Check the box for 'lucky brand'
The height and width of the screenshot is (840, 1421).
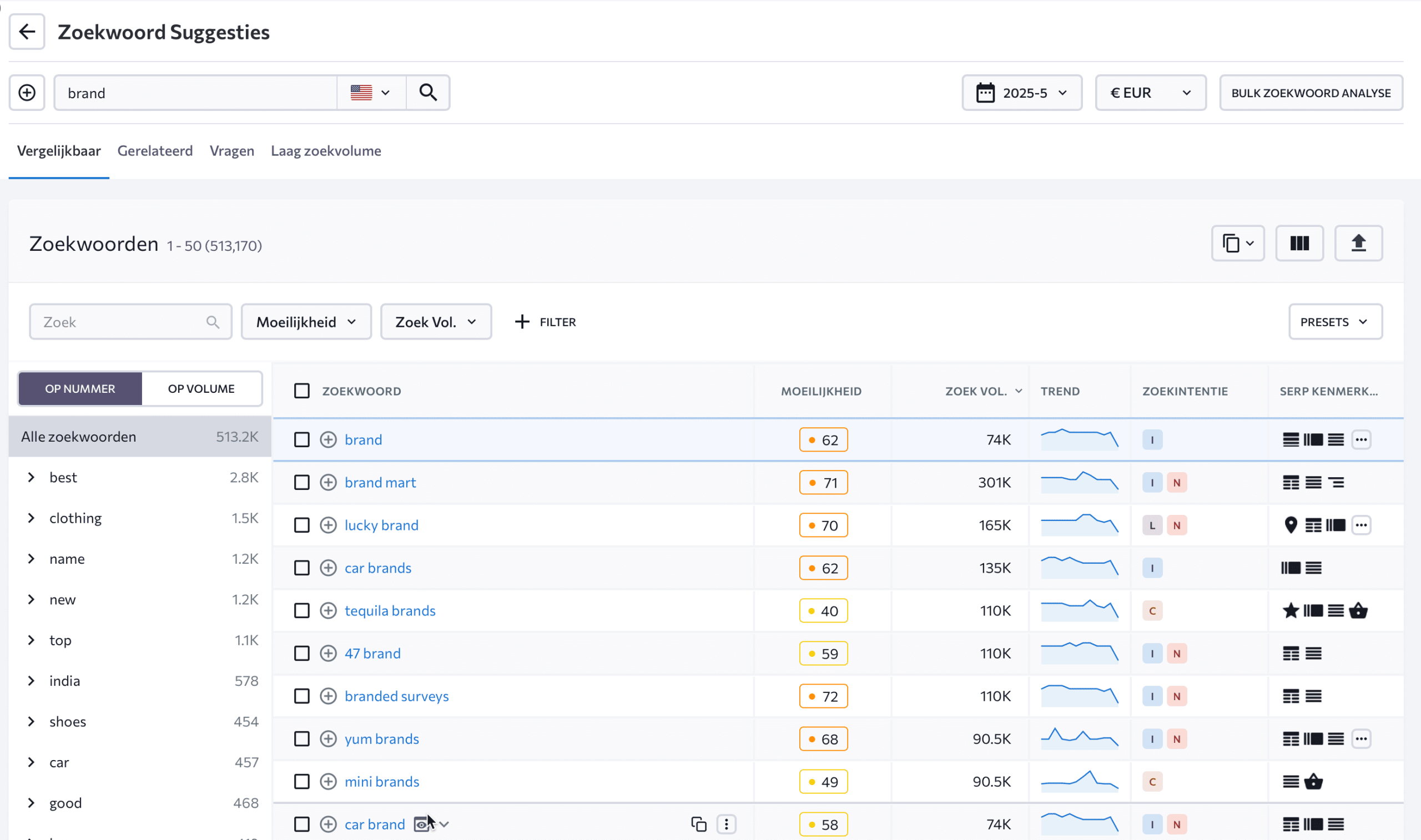(302, 525)
